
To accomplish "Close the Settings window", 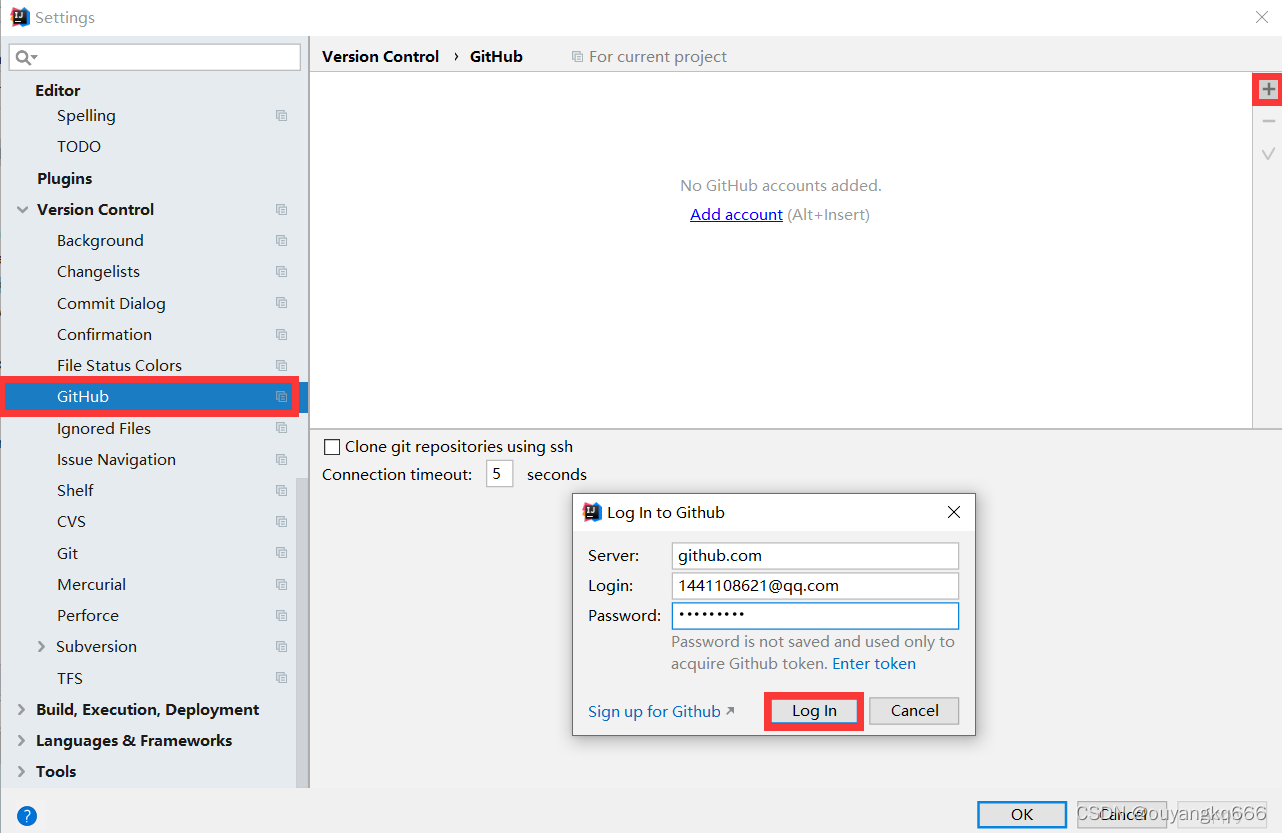I will (x=1262, y=17).
